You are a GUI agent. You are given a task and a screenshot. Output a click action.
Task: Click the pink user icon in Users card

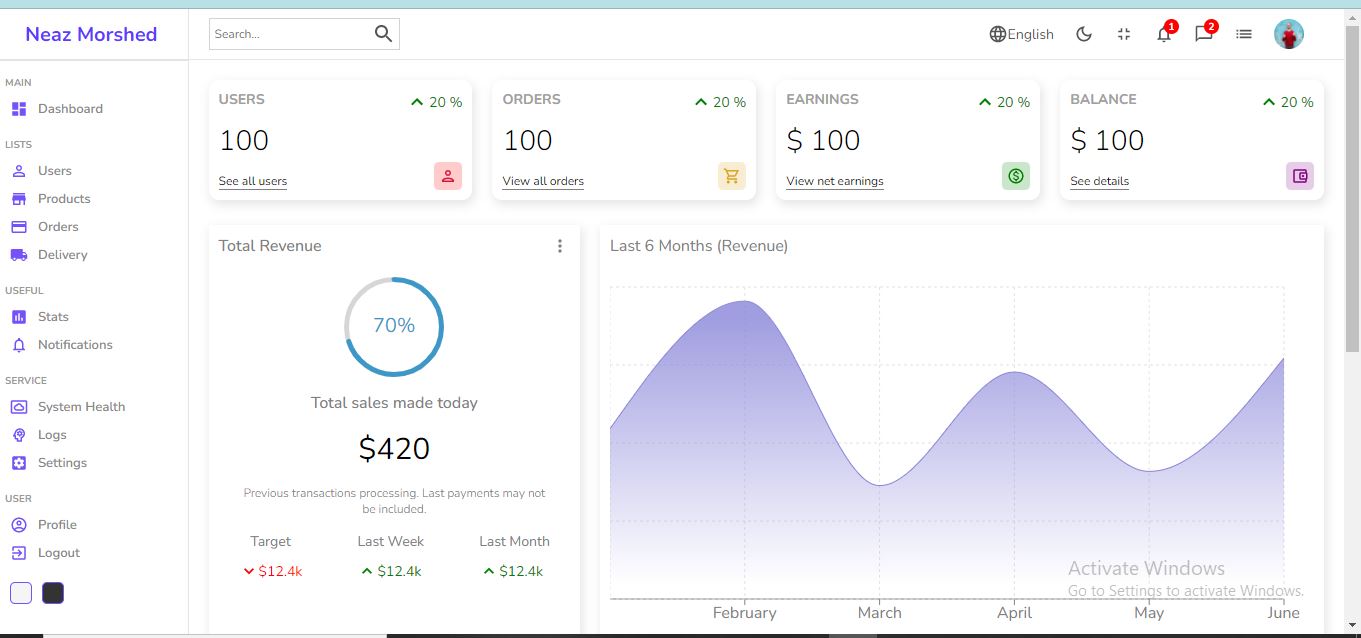[447, 176]
